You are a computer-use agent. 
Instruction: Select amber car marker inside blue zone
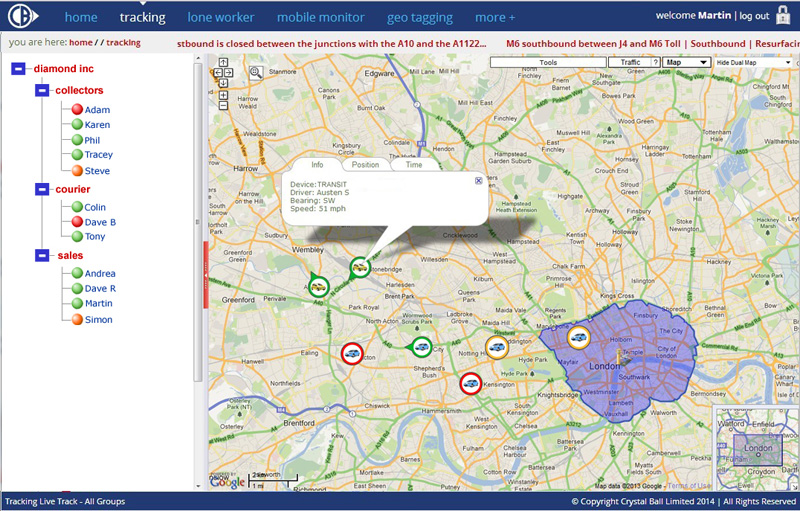pyautogui.click(x=579, y=338)
